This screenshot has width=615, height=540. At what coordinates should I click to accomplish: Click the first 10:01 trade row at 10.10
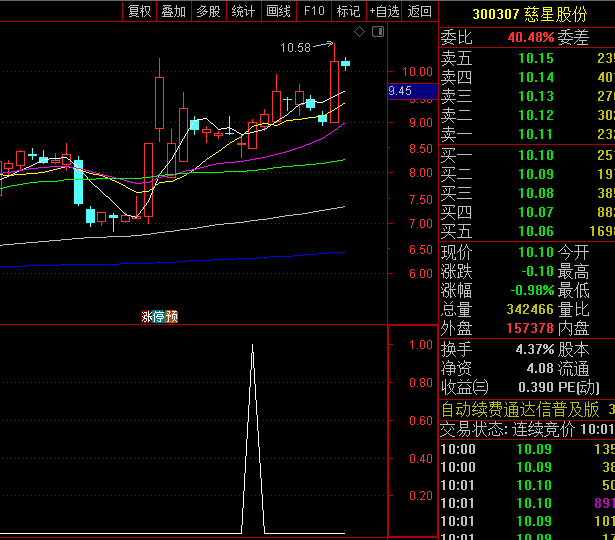(x=527, y=485)
